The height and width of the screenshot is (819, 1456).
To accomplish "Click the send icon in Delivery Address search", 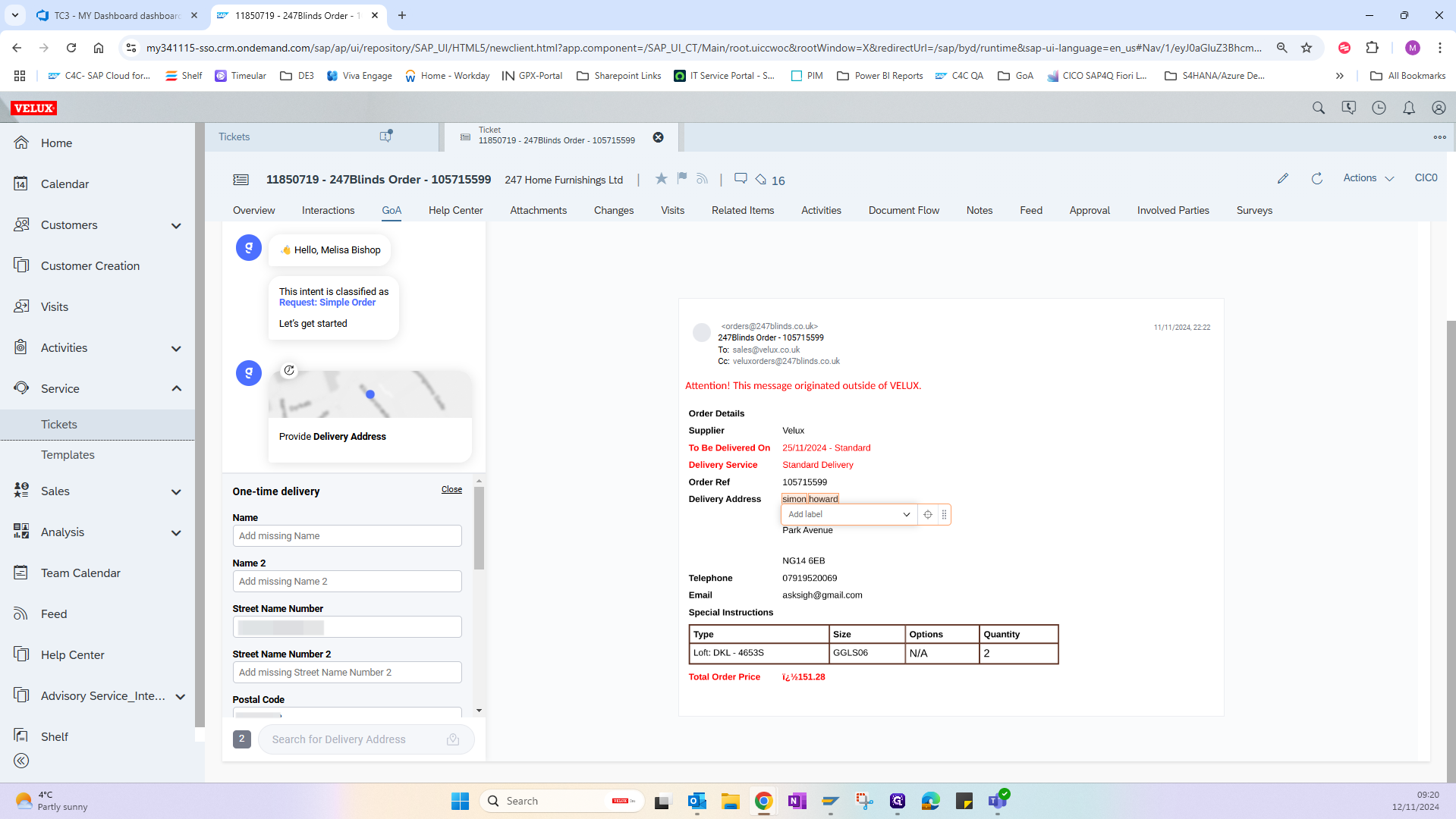I will click(x=453, y=739).
